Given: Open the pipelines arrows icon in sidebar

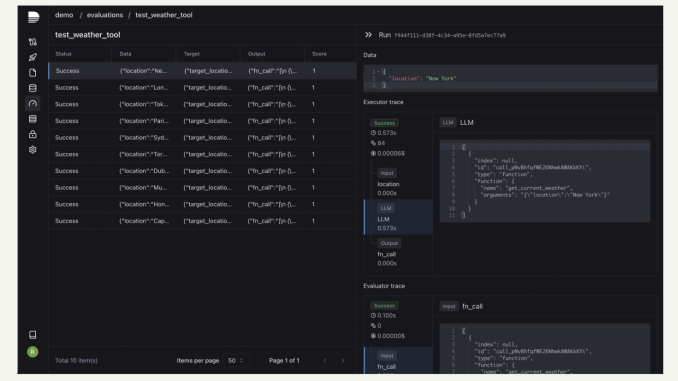Looking at the screenshot, I should [33, 42].
